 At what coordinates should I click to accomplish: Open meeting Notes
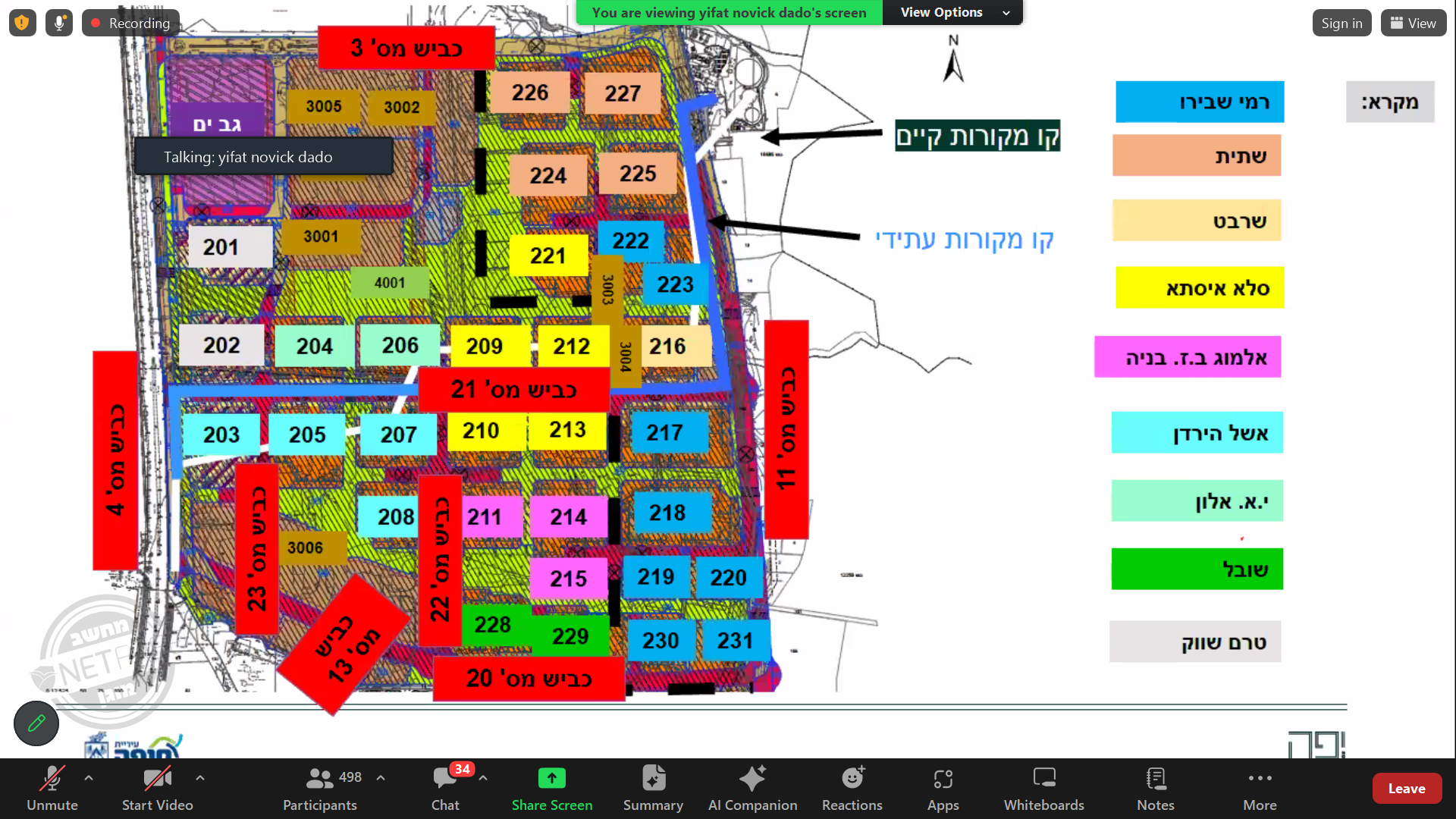click(1155, 789)
